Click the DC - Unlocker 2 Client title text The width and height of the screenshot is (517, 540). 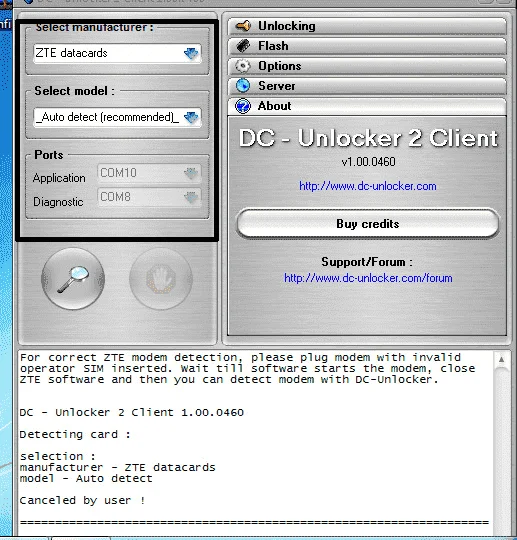pos(368,138)
